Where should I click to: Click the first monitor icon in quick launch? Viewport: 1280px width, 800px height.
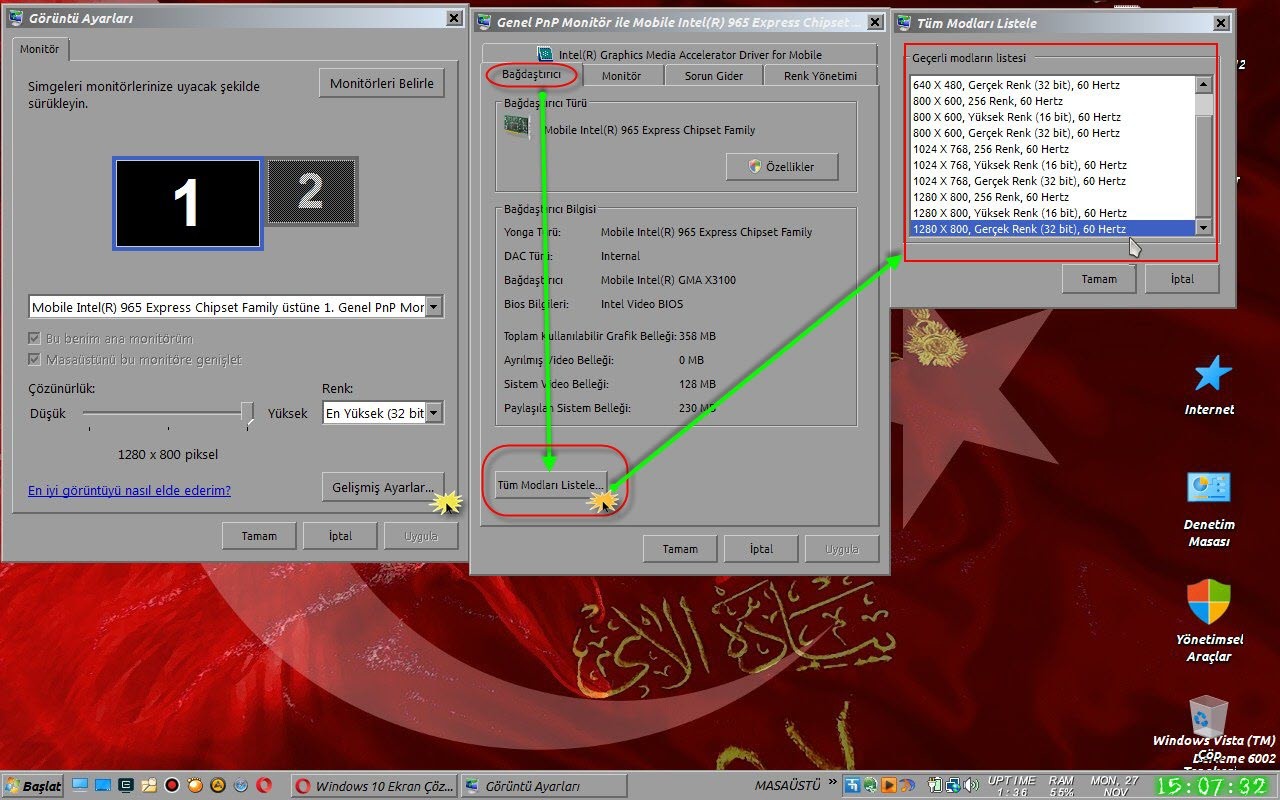(x=80, y=786)
